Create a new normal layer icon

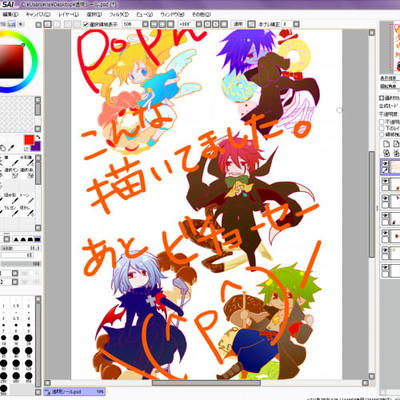tap(387, 144)
